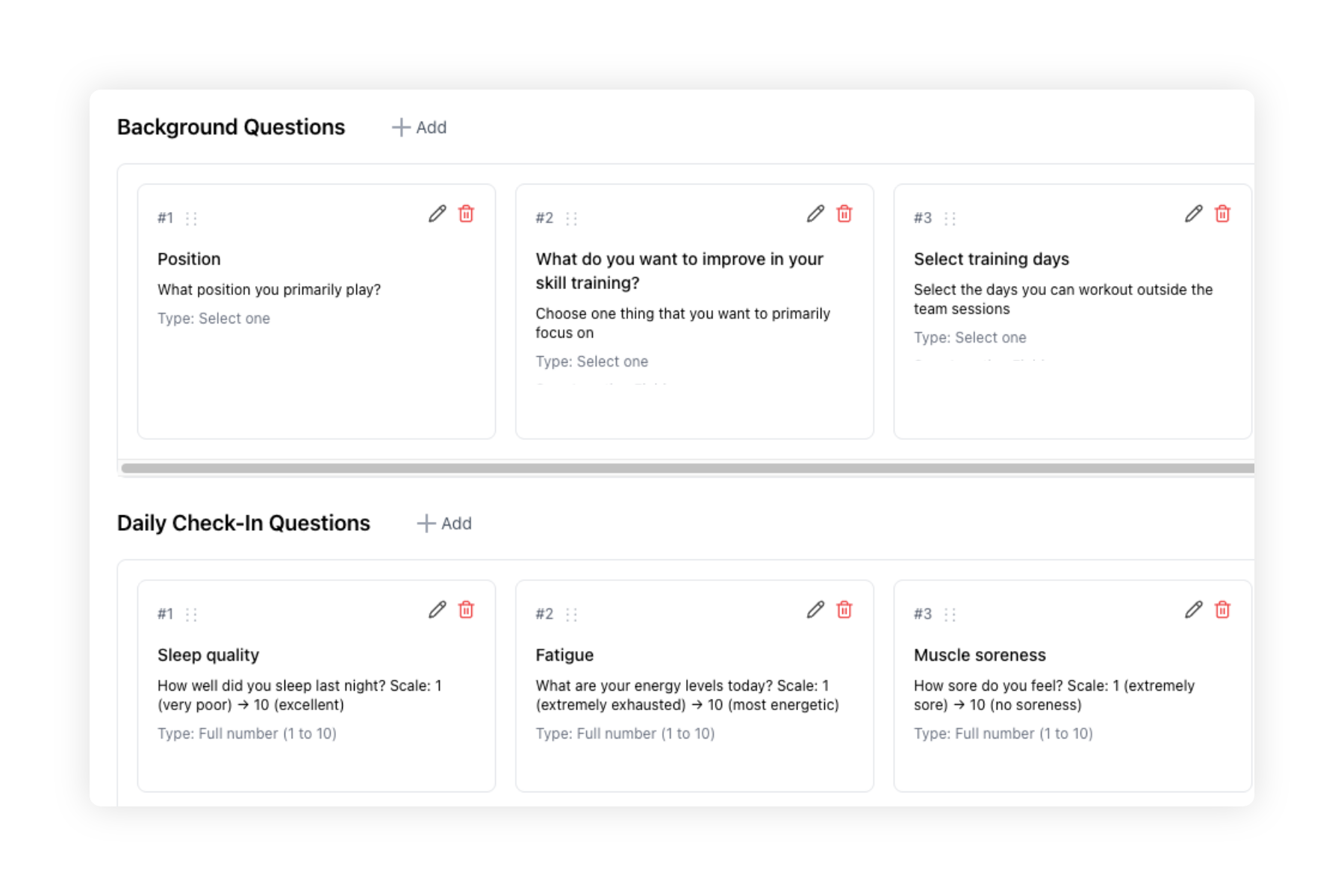Delete the Muscle soreness check-in question
Viewport: 1344px width, 896px height.
click(1222, 610)
